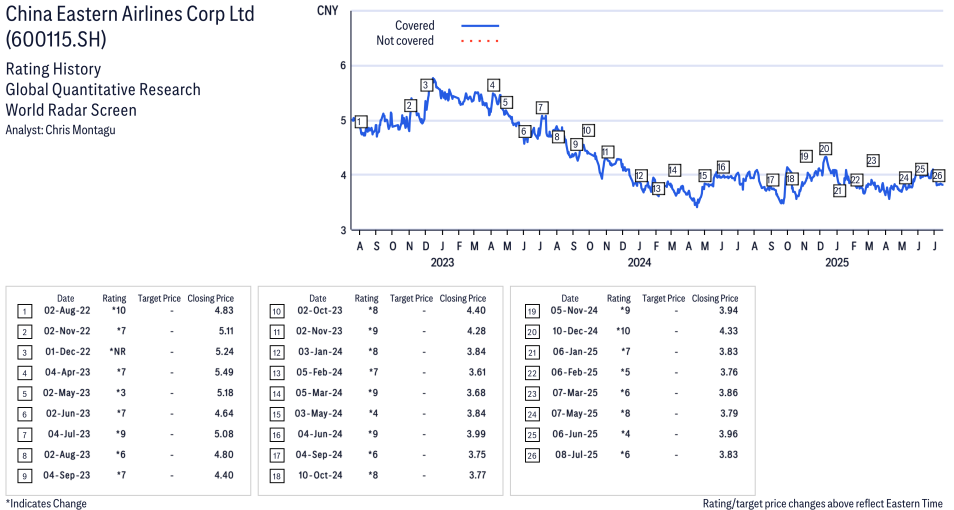This screenshot has height=510, width=954.
Task: Click the CNY axis label
Action: pos(327,10)
